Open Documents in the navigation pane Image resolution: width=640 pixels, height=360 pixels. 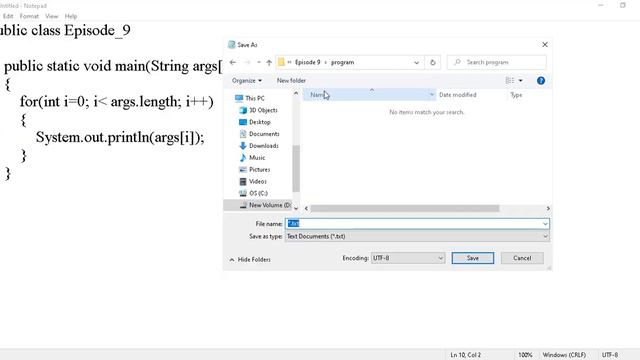[x=259, y=134]
